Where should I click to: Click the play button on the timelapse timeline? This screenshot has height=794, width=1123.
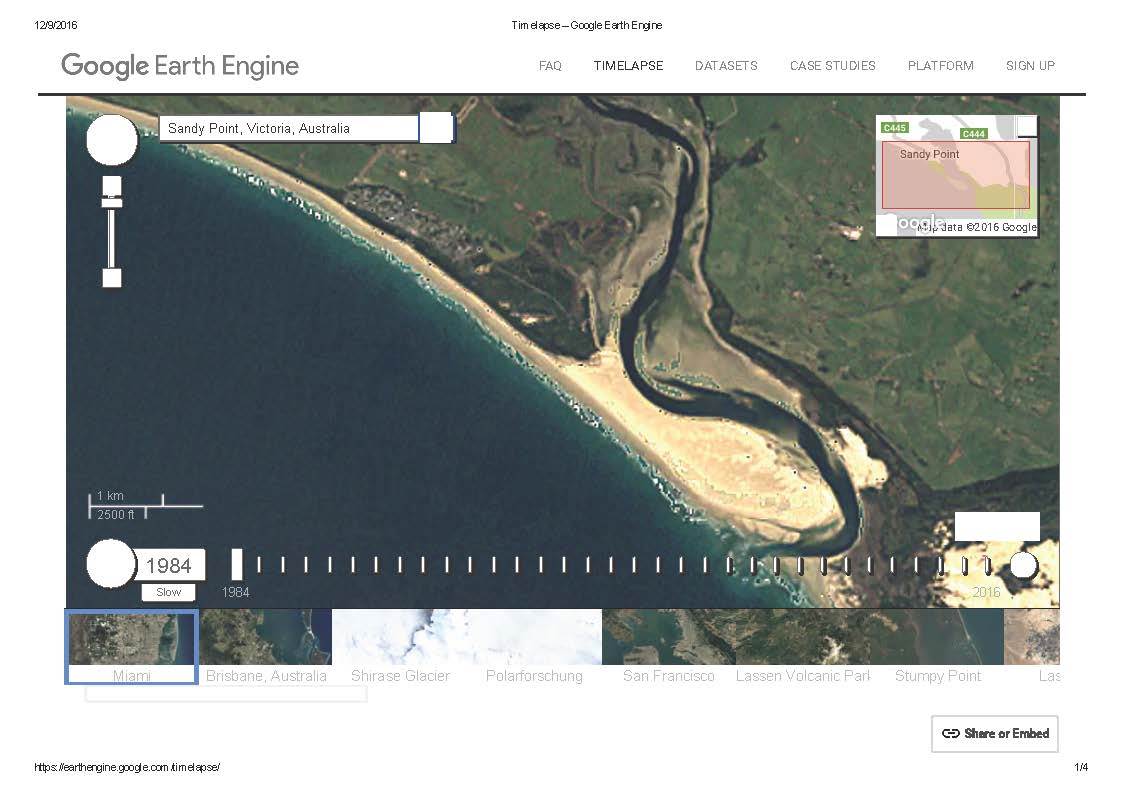coord(111,564)
